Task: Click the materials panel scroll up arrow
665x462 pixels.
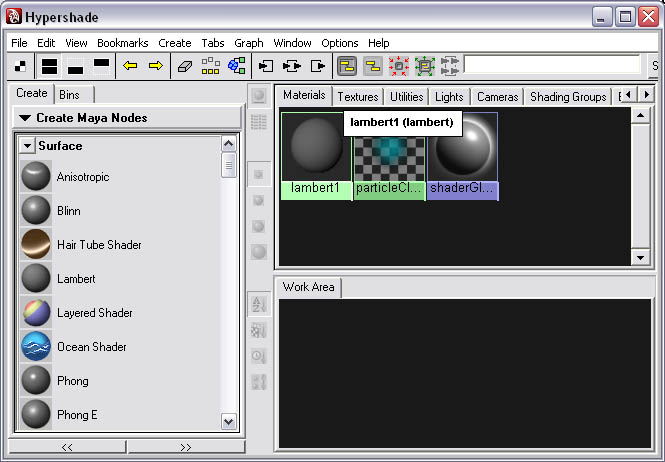Action: (x=640, y=115)
